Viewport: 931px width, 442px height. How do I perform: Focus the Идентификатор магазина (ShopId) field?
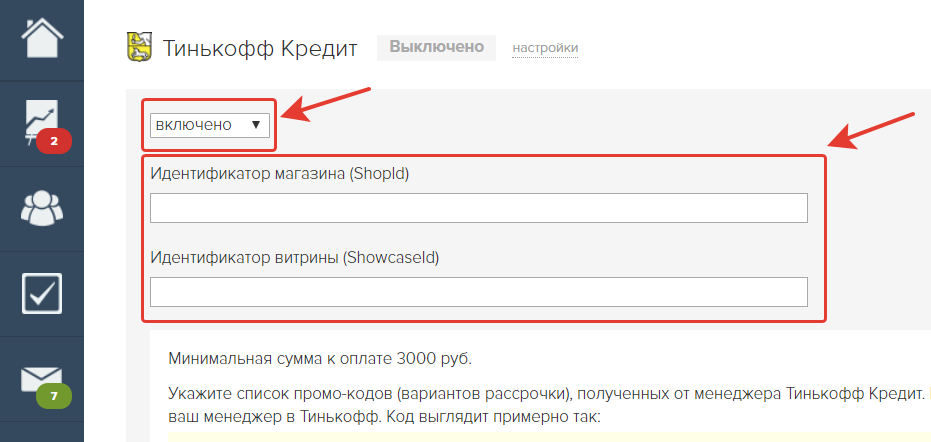(479, 208)
